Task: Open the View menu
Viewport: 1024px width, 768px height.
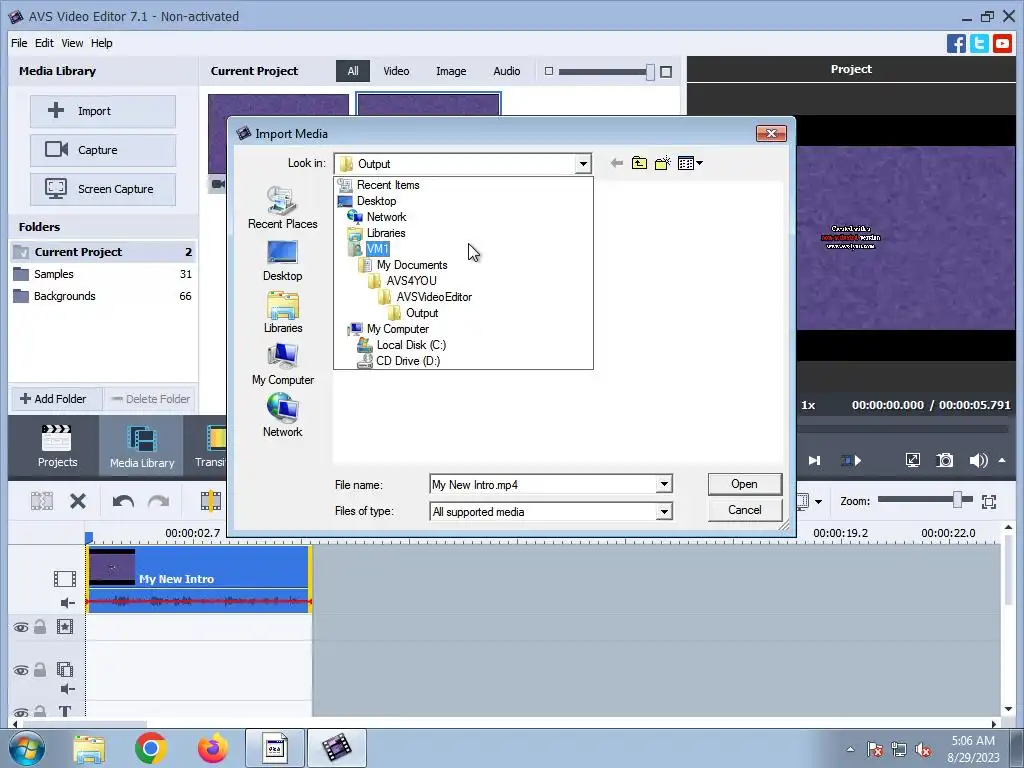Action: click(x=72, y=43)
